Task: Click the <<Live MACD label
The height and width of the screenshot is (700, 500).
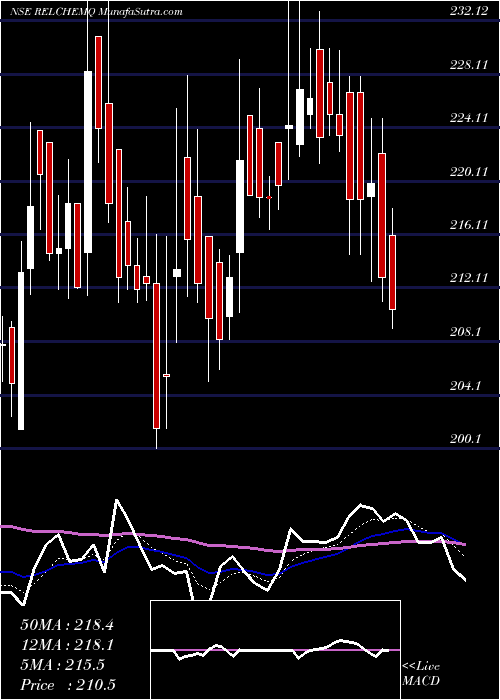Action: (x=421, y=674)
